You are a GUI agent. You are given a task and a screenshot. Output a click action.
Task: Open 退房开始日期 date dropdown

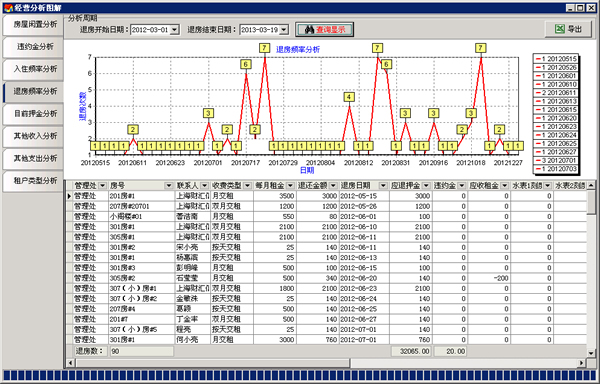coord(174,30)
